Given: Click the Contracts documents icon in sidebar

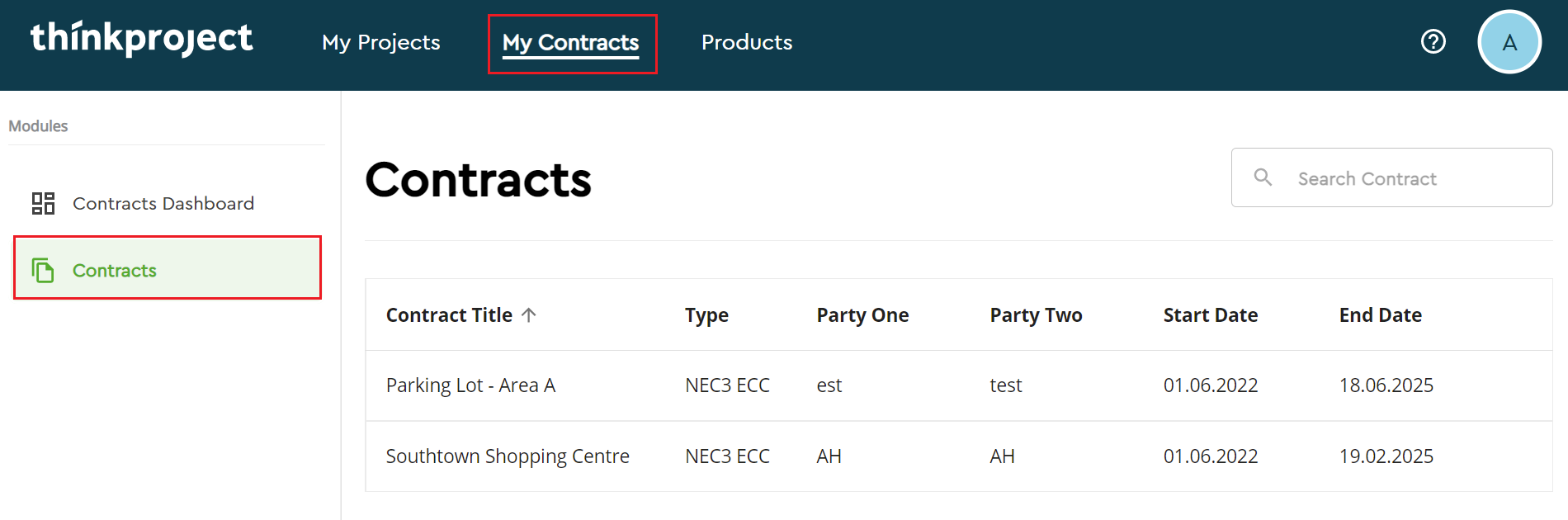Looking at the screenshot, I should [x=43, y=270].
